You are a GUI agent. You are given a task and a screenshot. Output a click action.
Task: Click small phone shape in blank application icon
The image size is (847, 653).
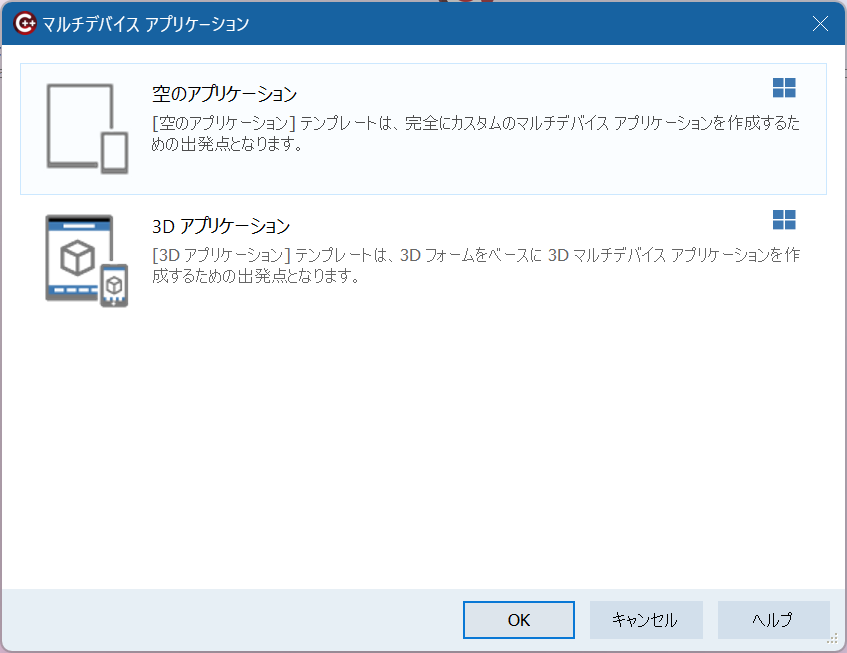114,152
